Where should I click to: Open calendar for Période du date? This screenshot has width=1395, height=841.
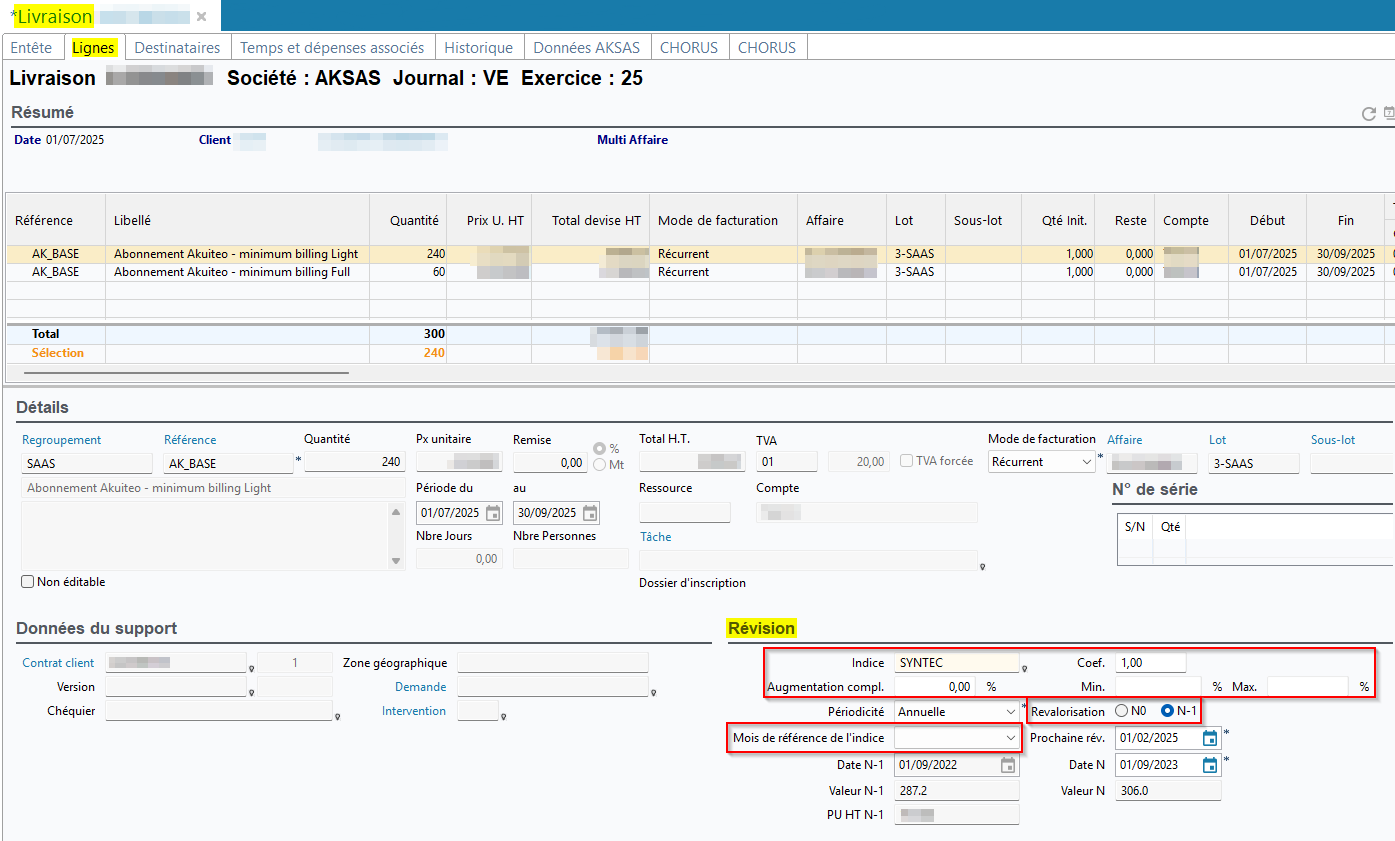click(x=493, y=513)
